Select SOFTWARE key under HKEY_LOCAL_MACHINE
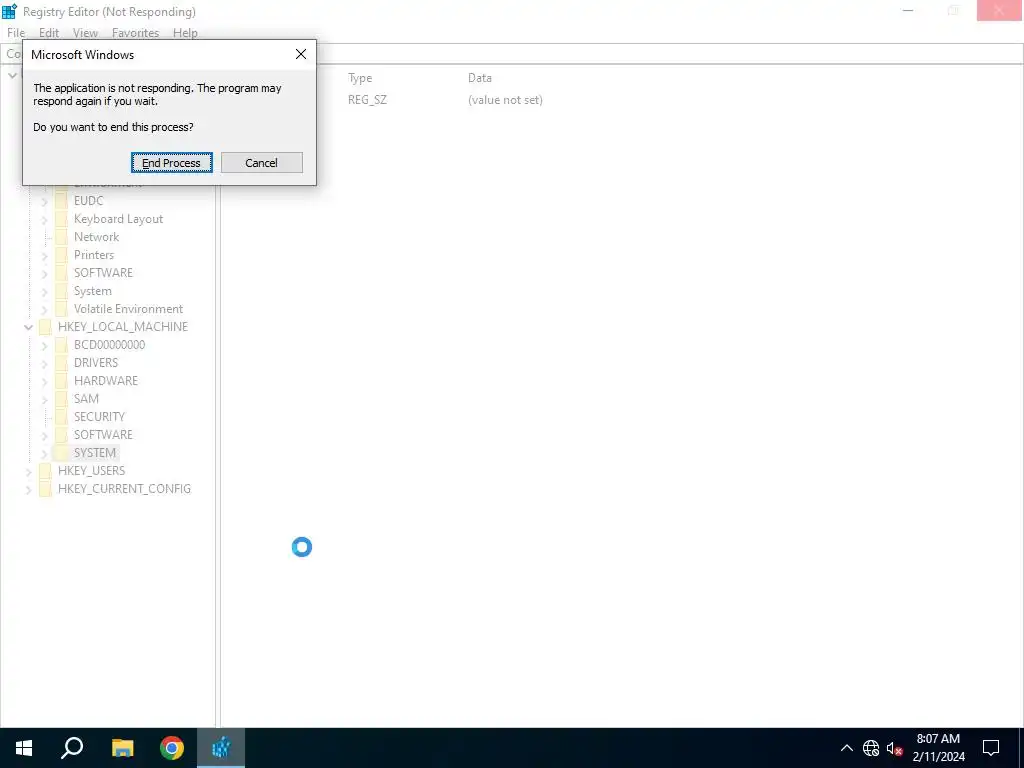This screenshot has width=1024, height=768. tap(103, 434)
